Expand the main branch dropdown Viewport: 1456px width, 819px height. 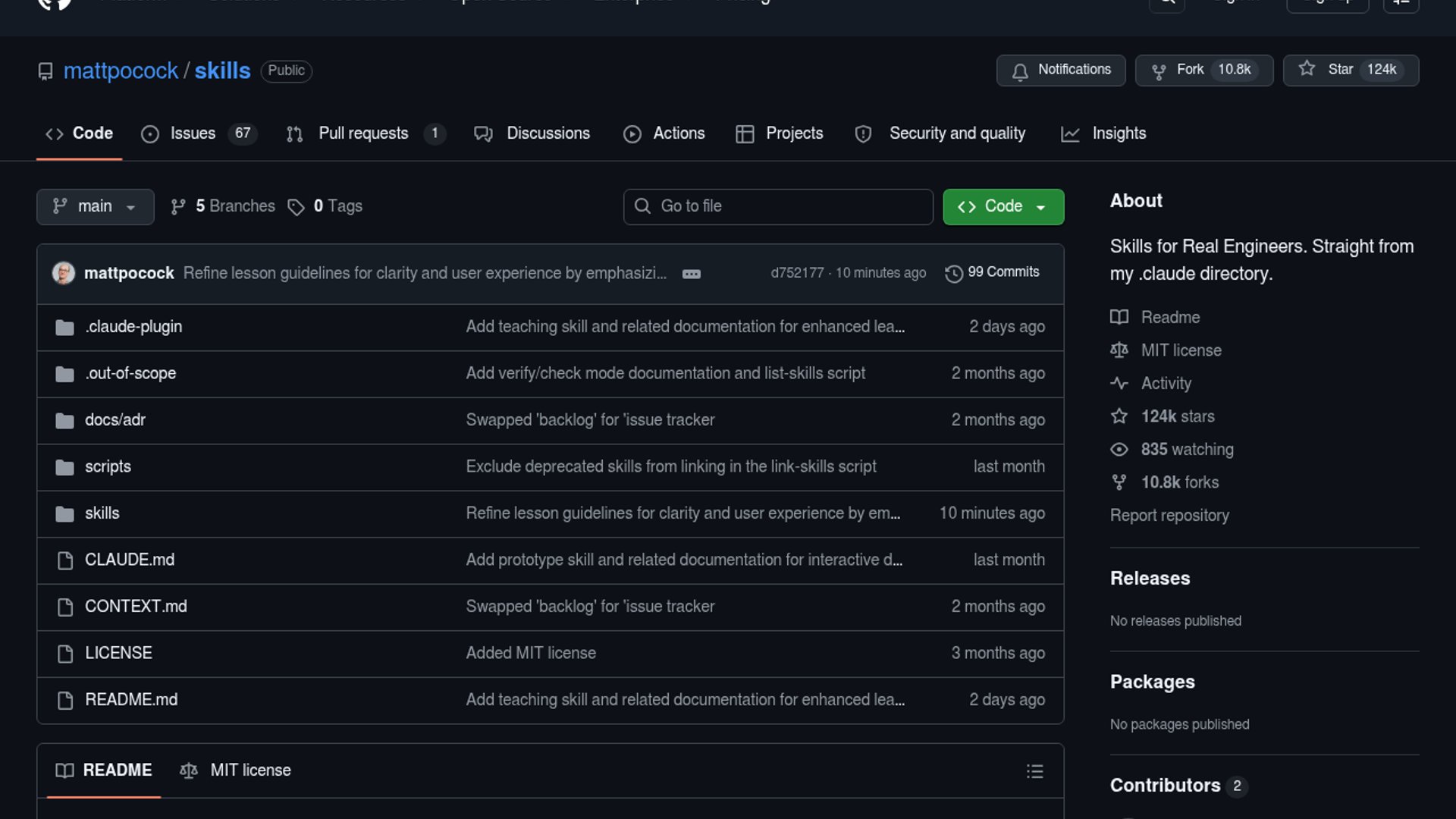tap(95, 206)
